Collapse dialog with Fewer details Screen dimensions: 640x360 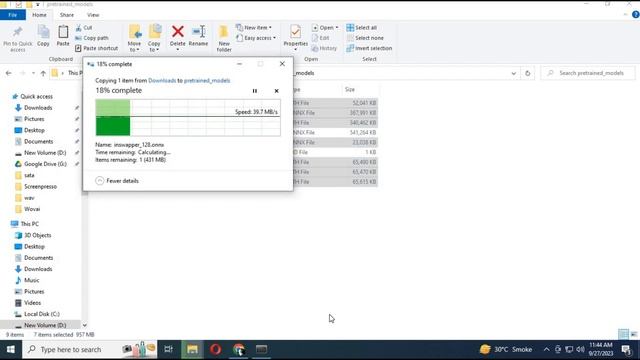[117, 181]
